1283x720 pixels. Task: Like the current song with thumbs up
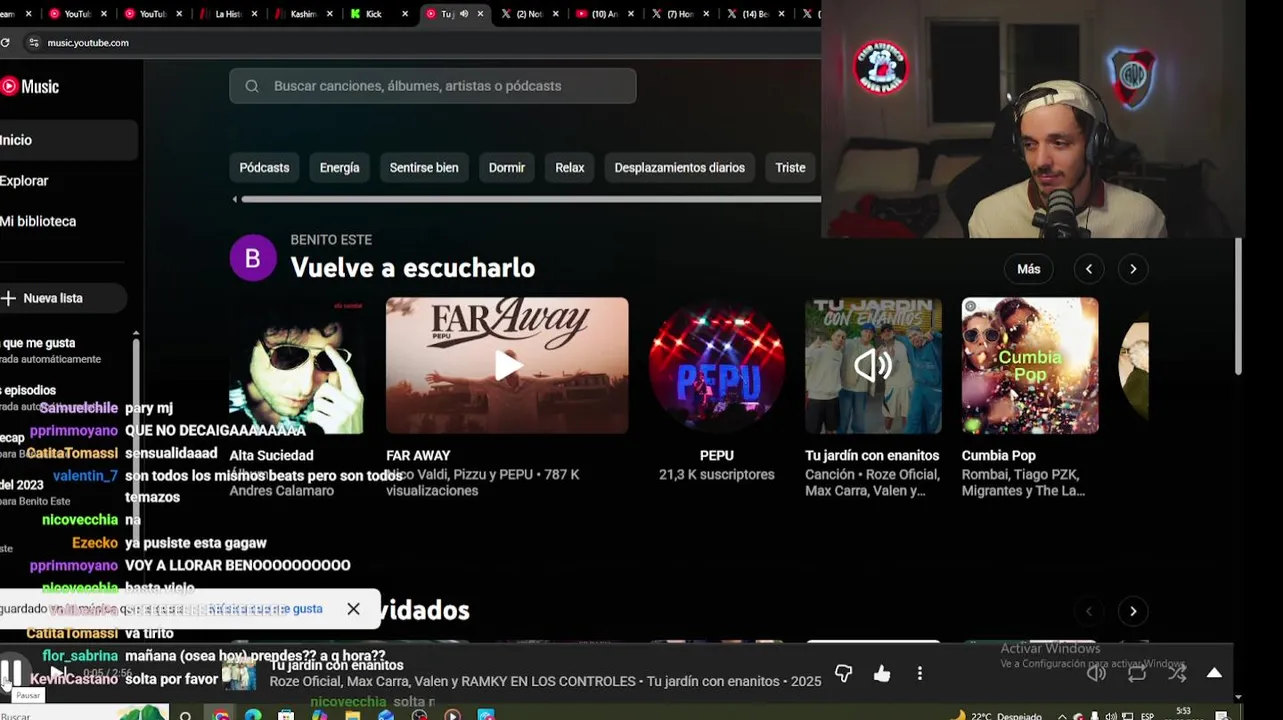pos(881,673)
